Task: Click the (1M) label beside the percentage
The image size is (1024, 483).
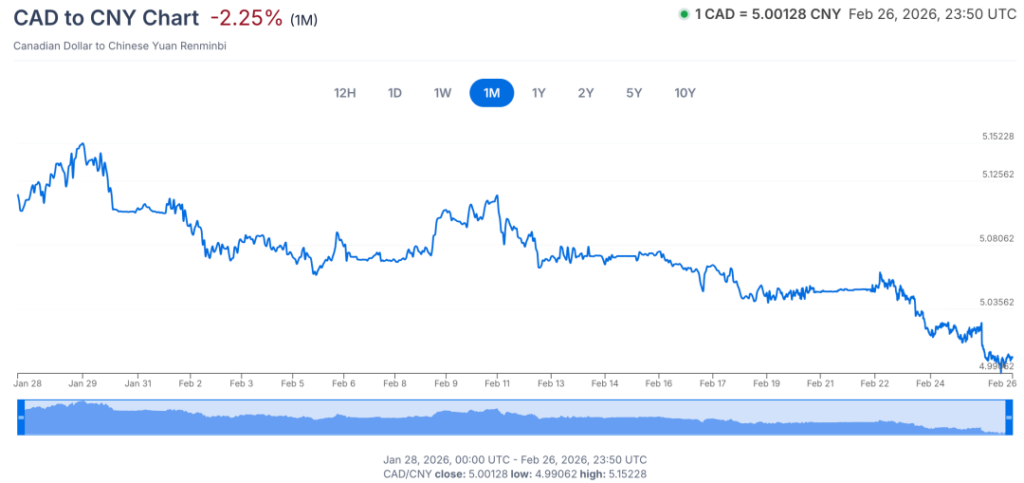Action: click(x=304, y=20)
